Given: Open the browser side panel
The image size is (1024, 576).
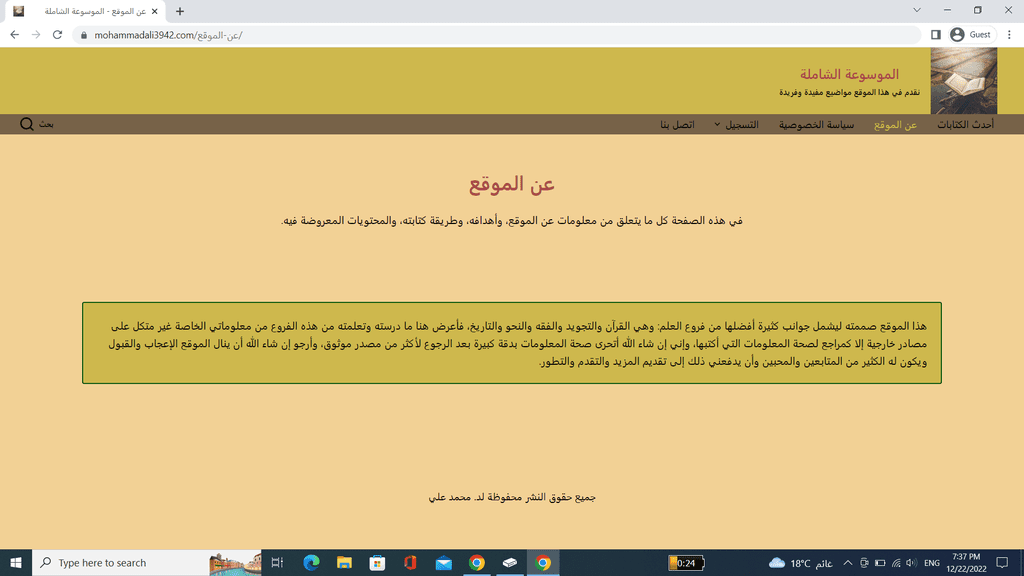Looking at the screenshot, I should [936, 35].
